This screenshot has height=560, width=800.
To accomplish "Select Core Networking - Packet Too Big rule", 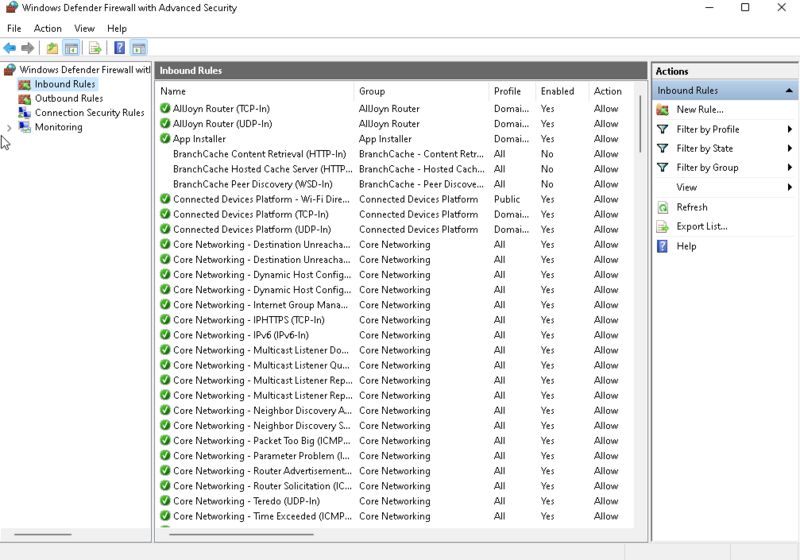I will [262, 441].
